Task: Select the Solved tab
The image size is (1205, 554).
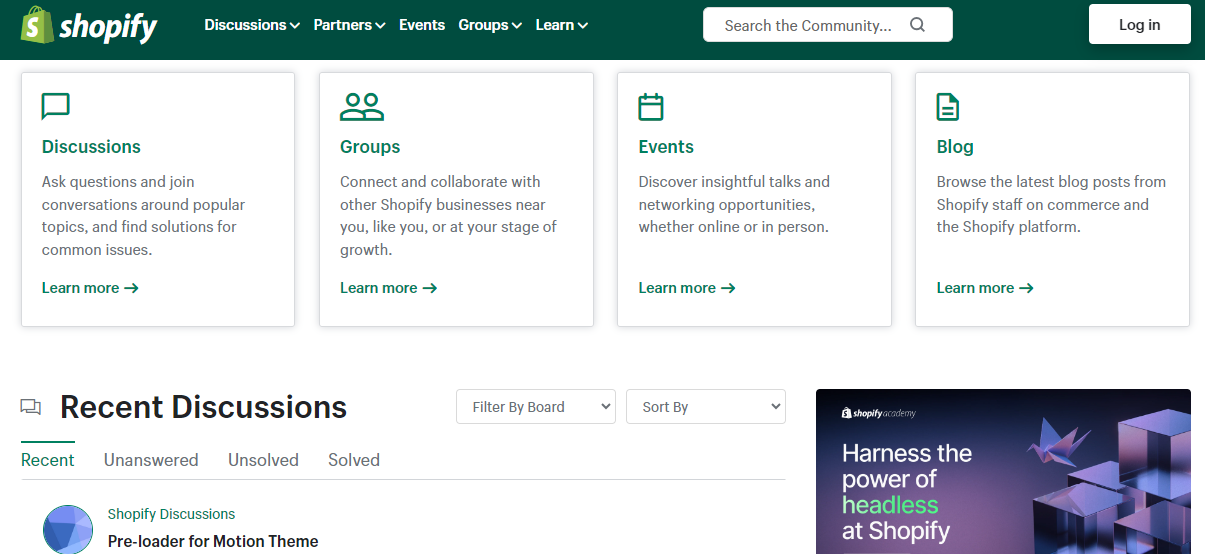Action: 354,460
